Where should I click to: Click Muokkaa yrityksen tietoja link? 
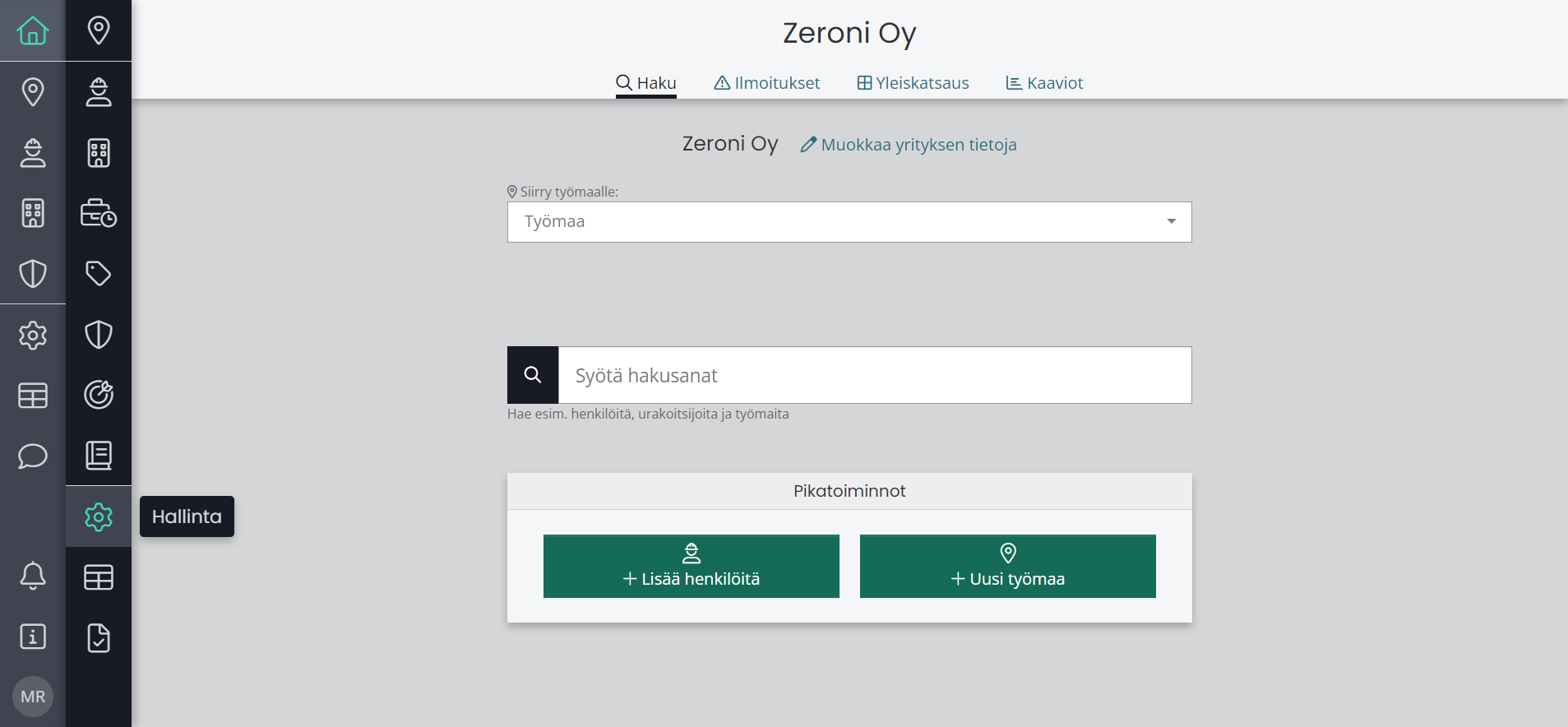tap(909, 145)
